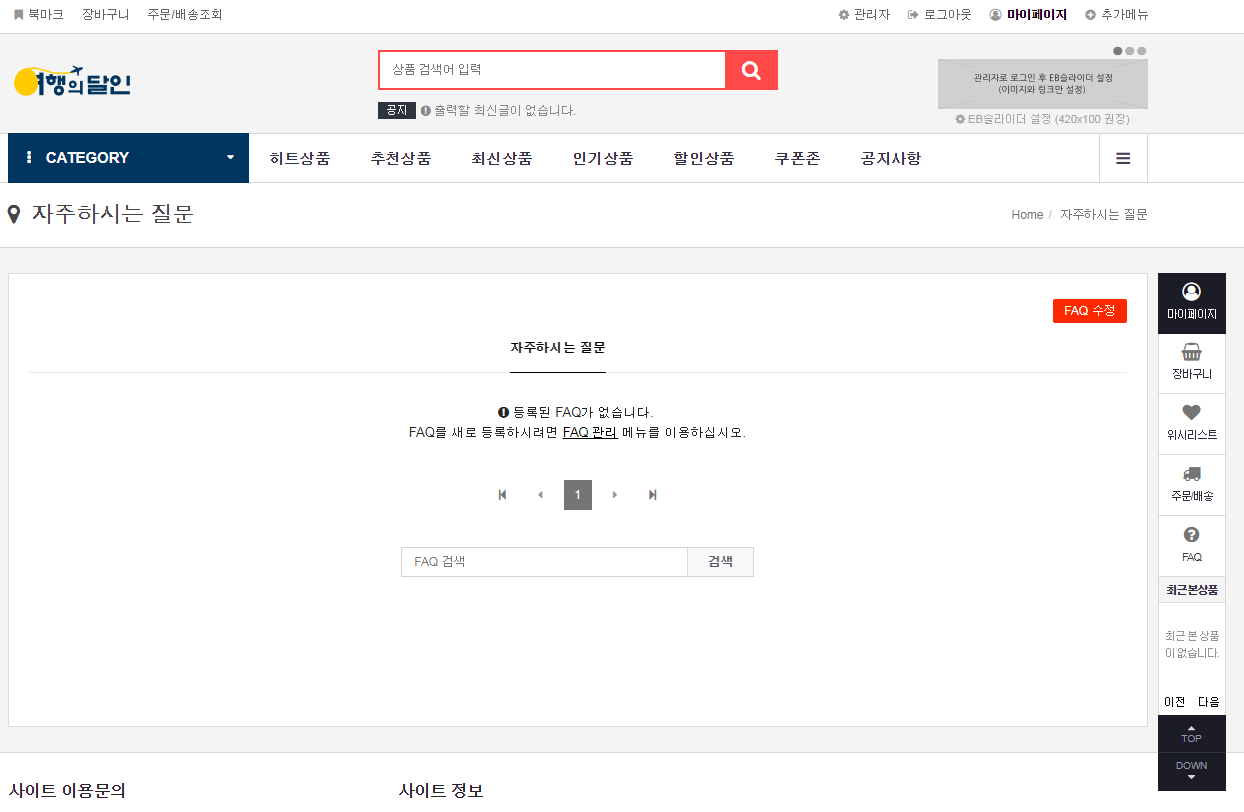The width and height of the screenshot is (1244, 812).
Task: Open the 할인상품 menu
Action: 704,158
